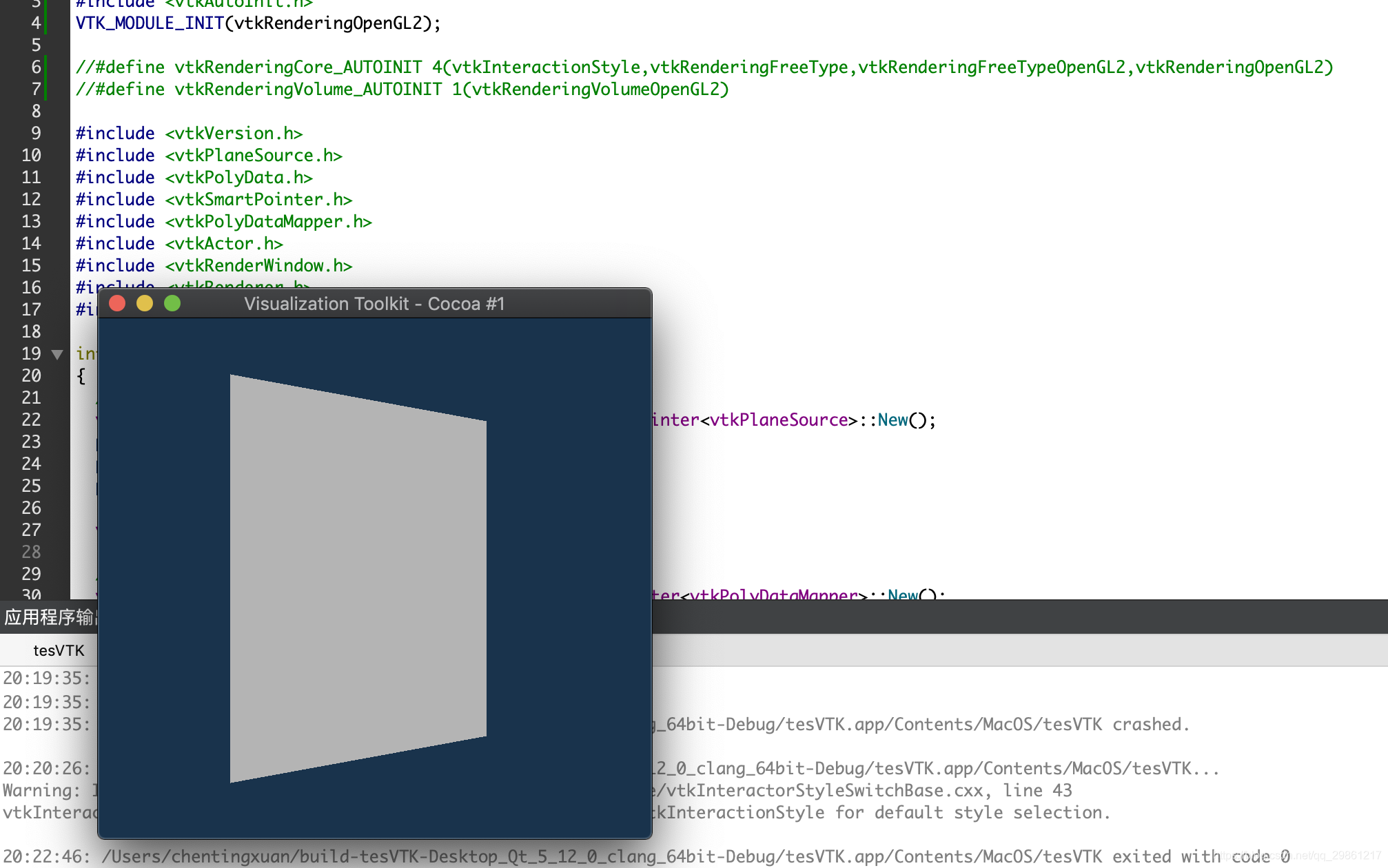
Task: Click the gray plane in render view
Action: click(358, 579)
